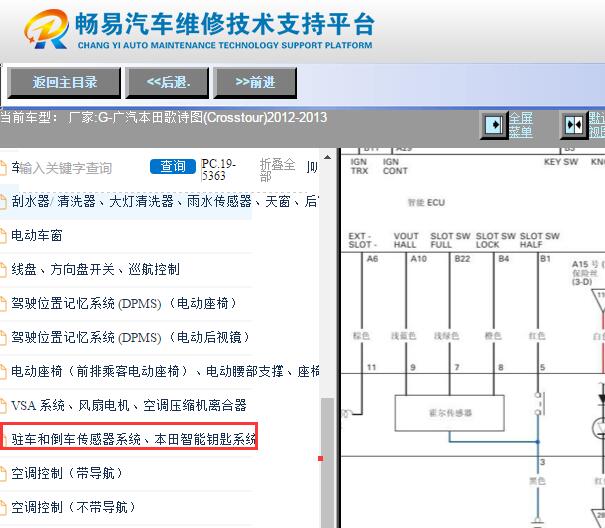Click the SLOT SW FULL label
Viewport: 605px width, 528px height.
pyautogui.click(x=450, y=240)
